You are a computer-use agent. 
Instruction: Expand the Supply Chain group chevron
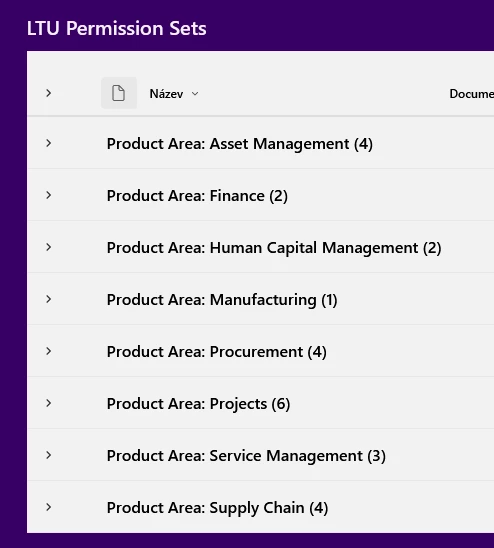tap(49, 507)
